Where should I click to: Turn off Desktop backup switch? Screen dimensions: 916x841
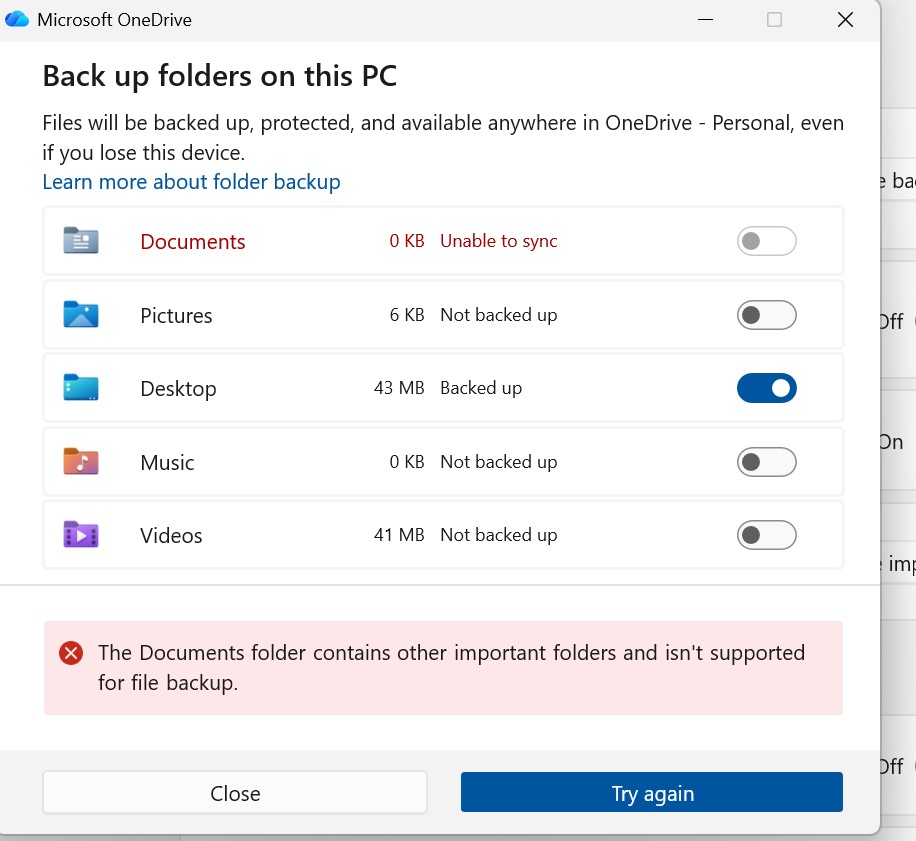pos(766,388)
